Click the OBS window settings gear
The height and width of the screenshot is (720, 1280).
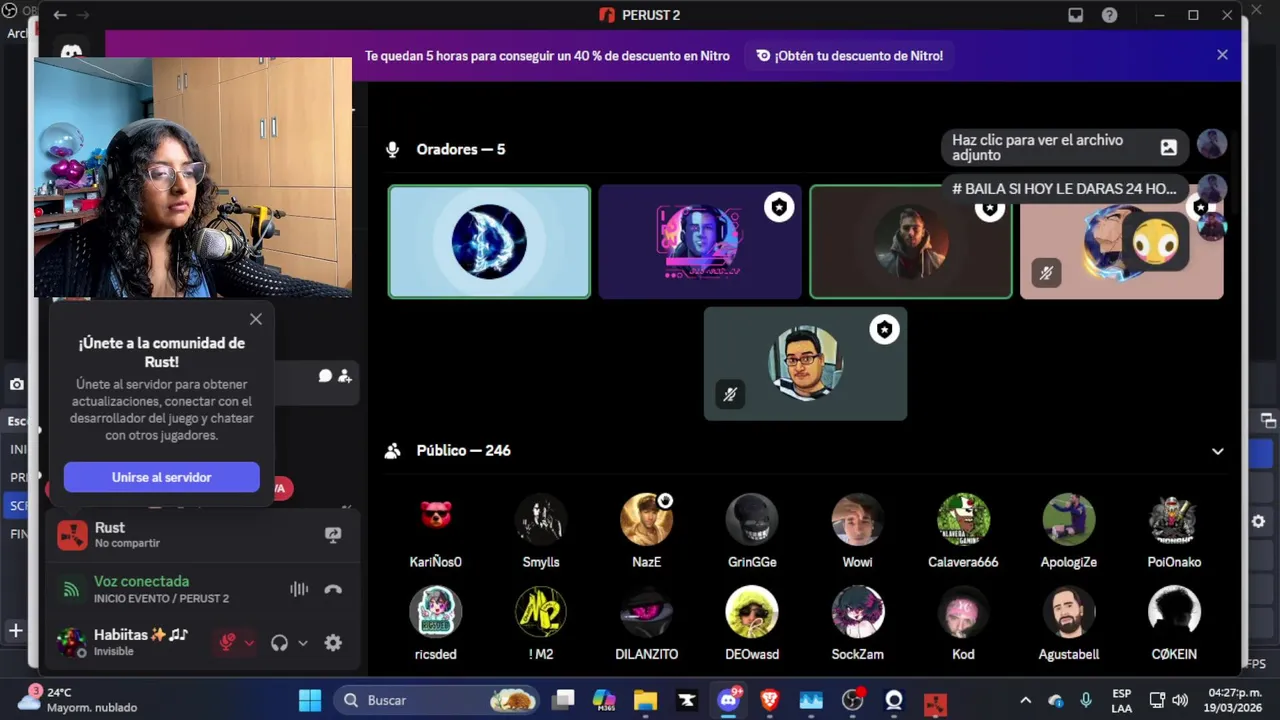[1258, 521]
